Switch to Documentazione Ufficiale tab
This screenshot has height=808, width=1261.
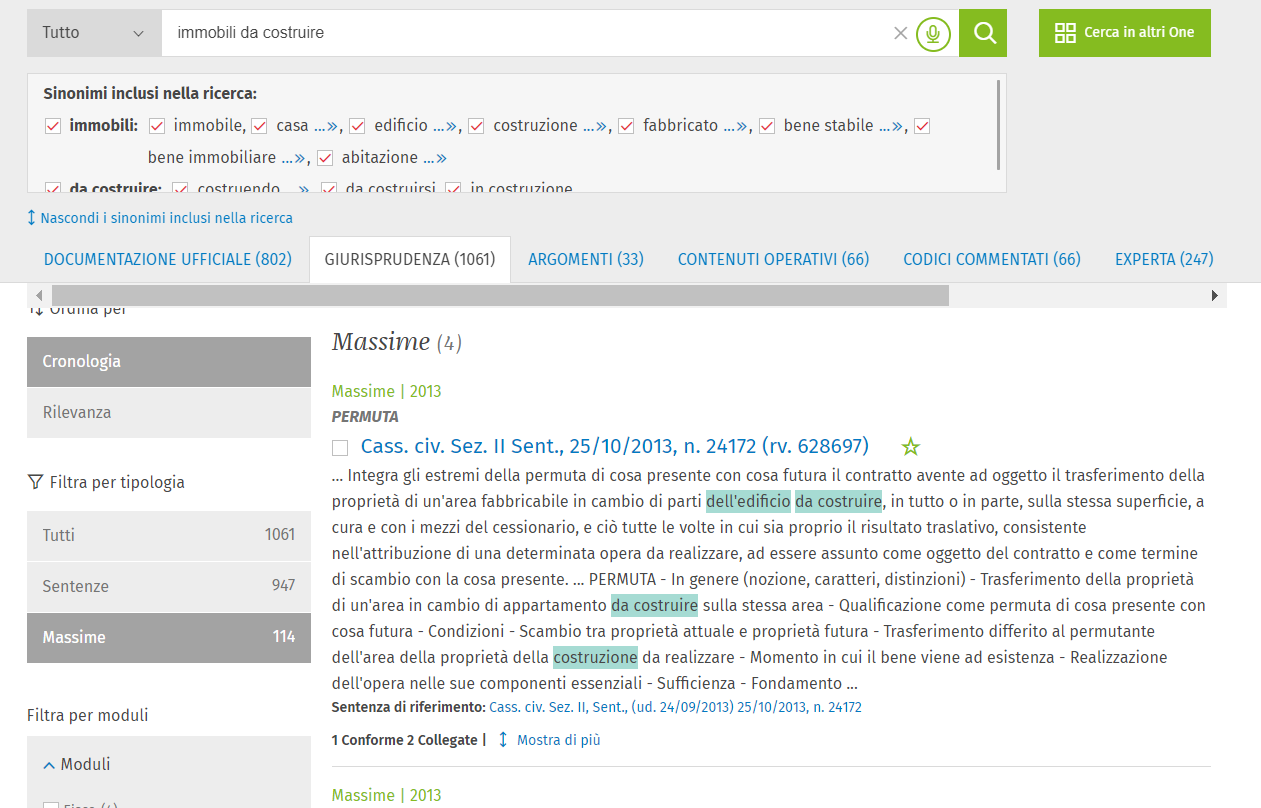point(167,259)
